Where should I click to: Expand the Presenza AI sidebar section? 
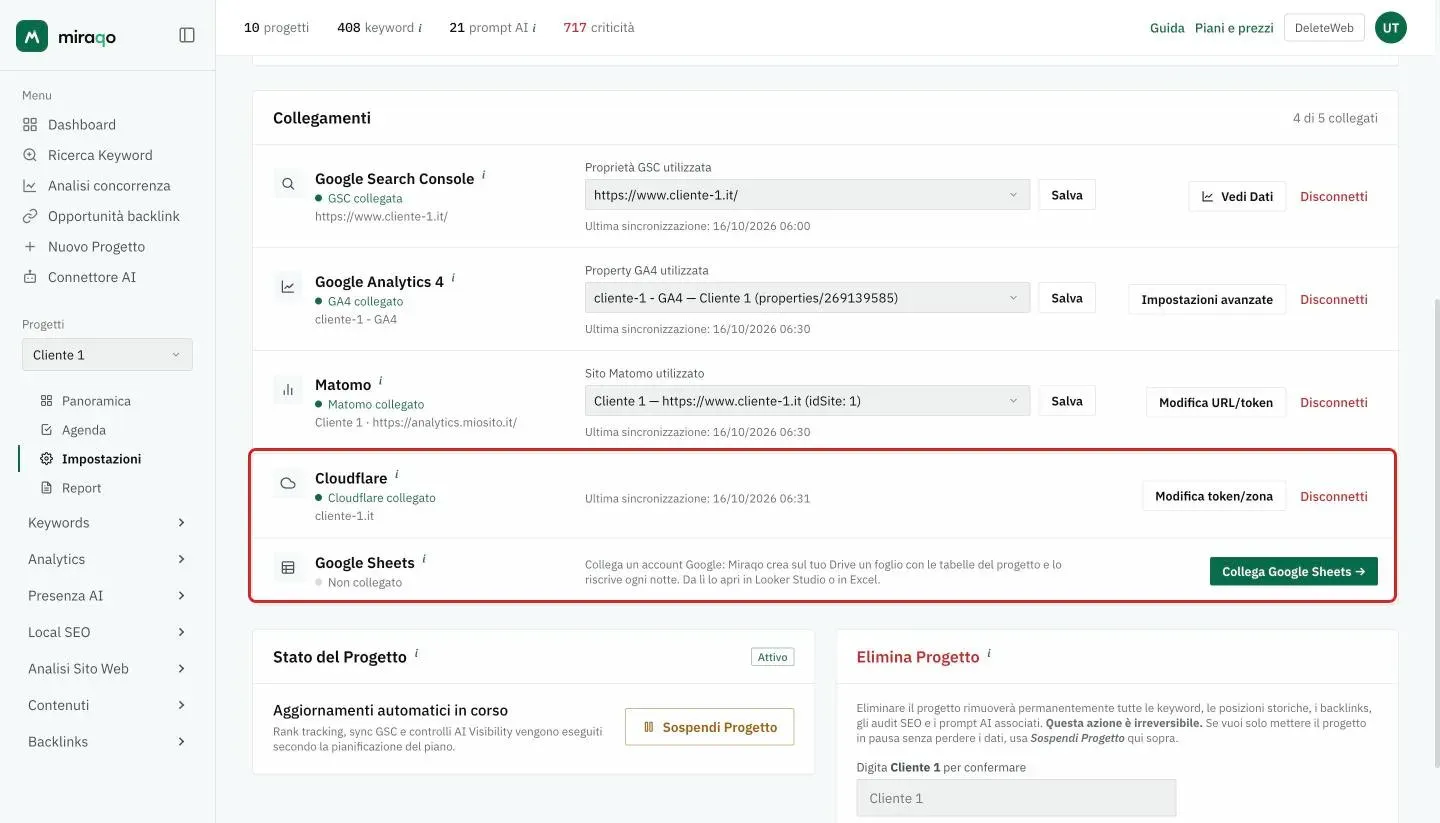point(107,596)
